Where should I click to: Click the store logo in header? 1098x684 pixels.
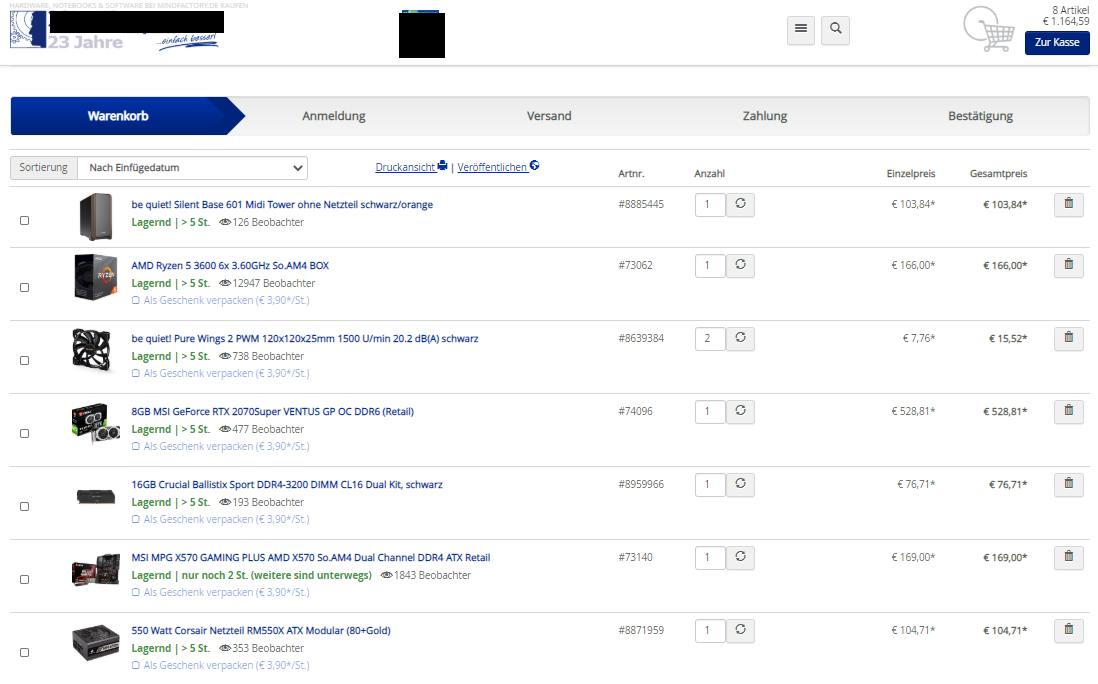pos(116,30)
